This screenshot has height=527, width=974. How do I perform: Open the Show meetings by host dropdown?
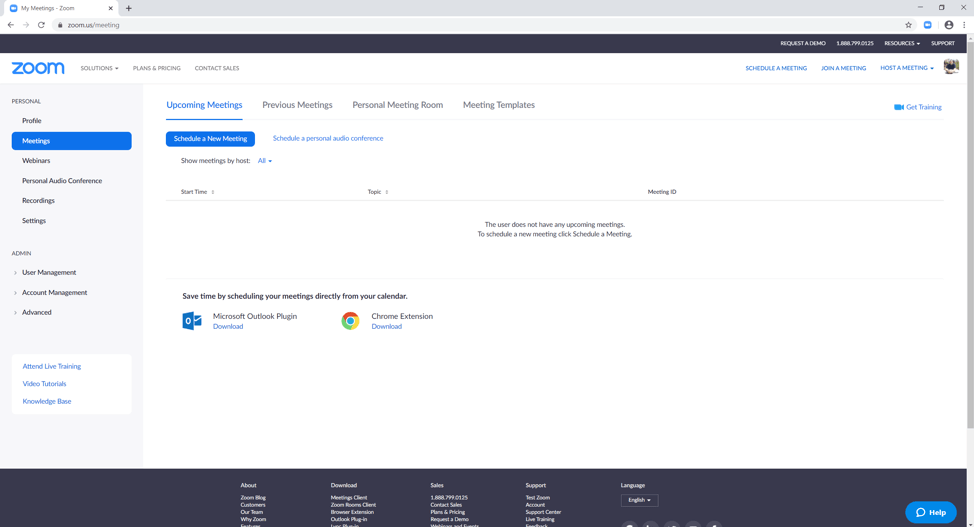(x=265, y=161)
